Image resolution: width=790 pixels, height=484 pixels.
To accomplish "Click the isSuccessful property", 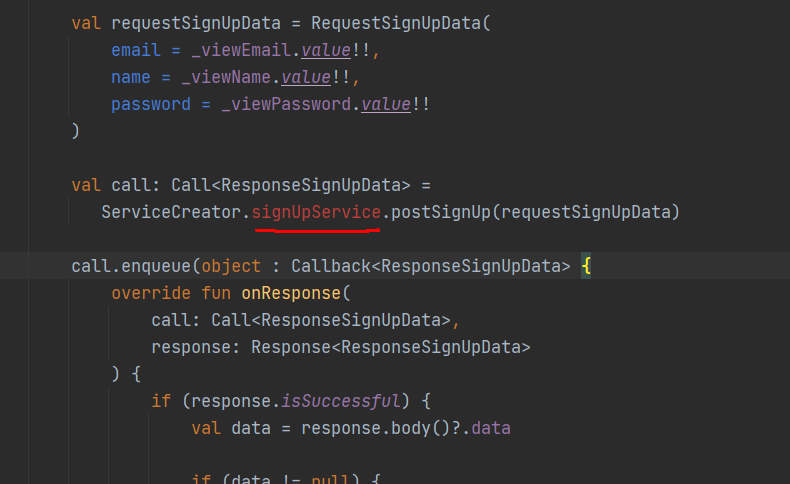I will coord(341,401).
